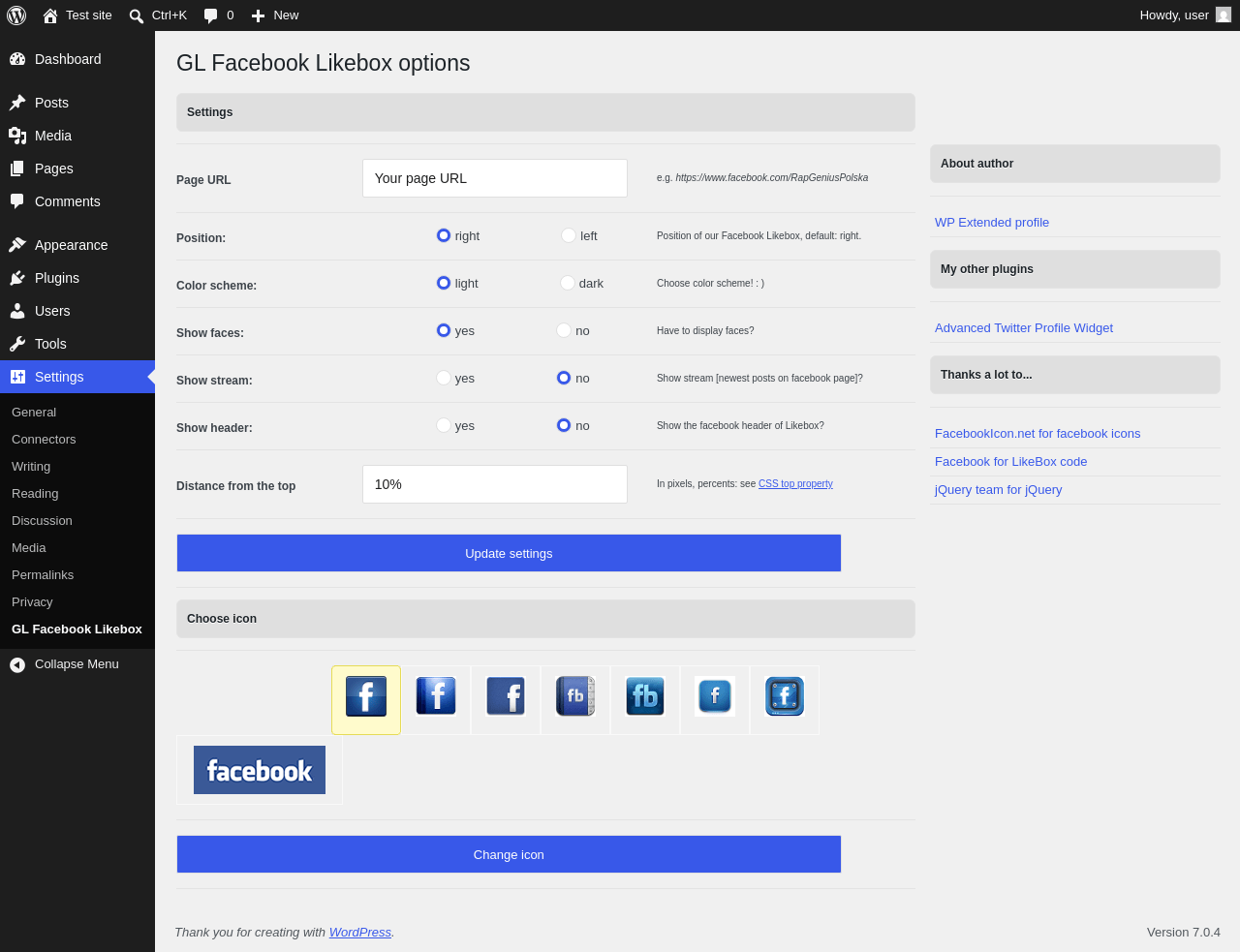
Task: Focus the Page URL input field
Action: [x=495, y=178]
